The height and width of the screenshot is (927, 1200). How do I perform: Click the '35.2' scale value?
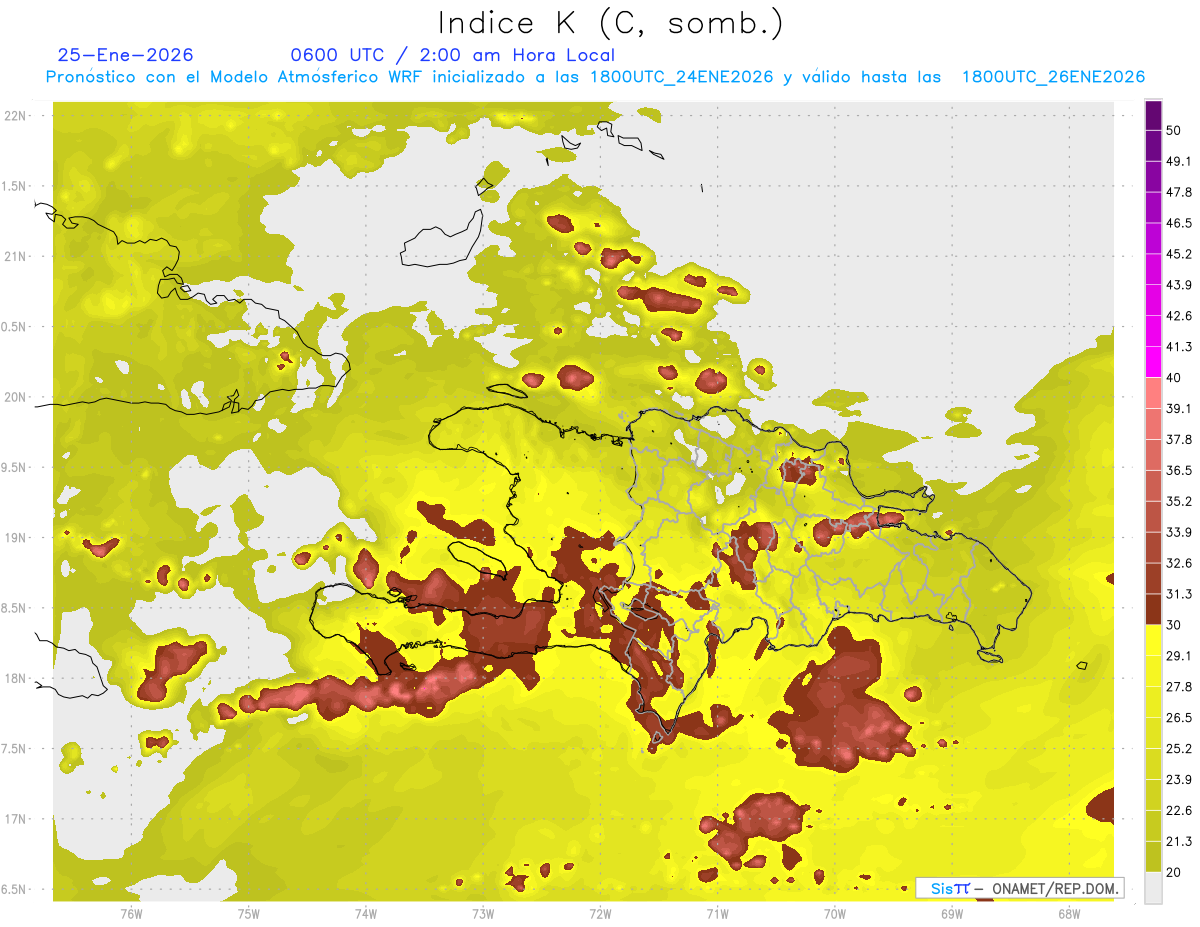[x=1178, y=501]
